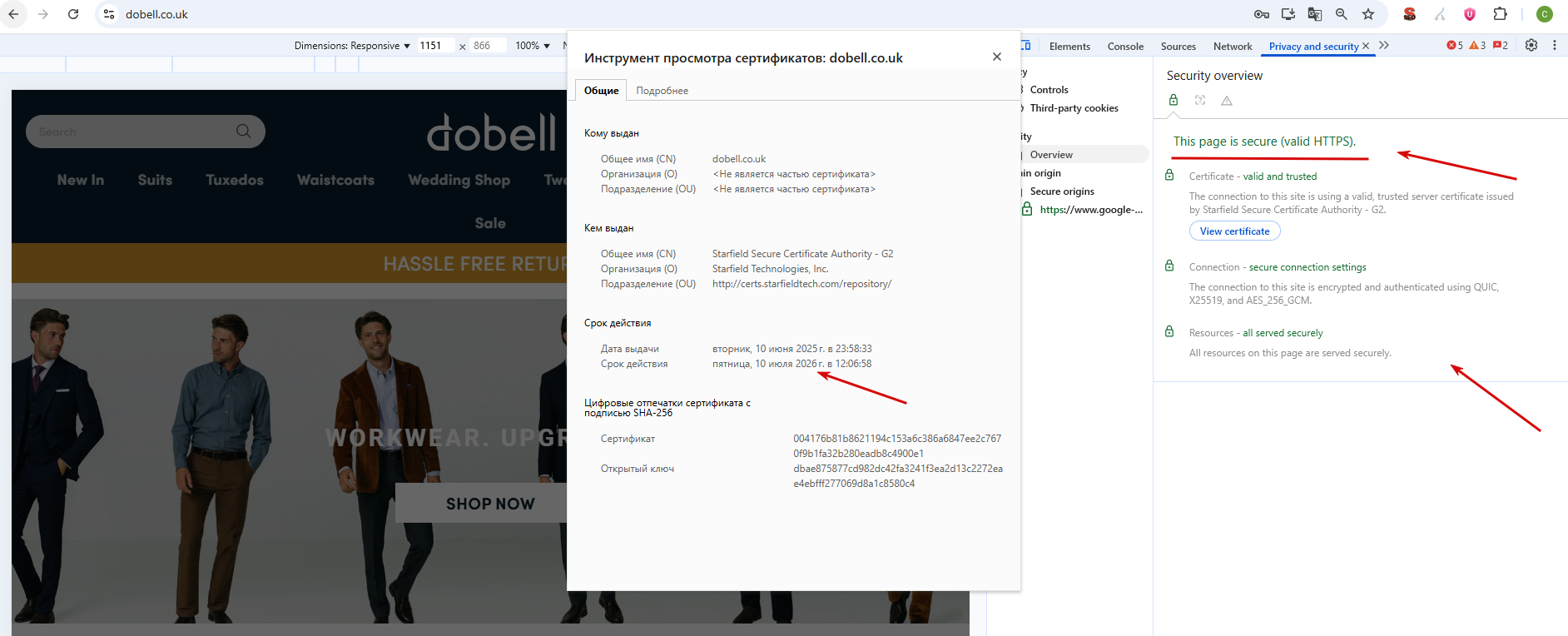Open the Подробнее tab in certificate viewer
Image resolution: width=1568 pixels, height=636 pixels.
662,91
